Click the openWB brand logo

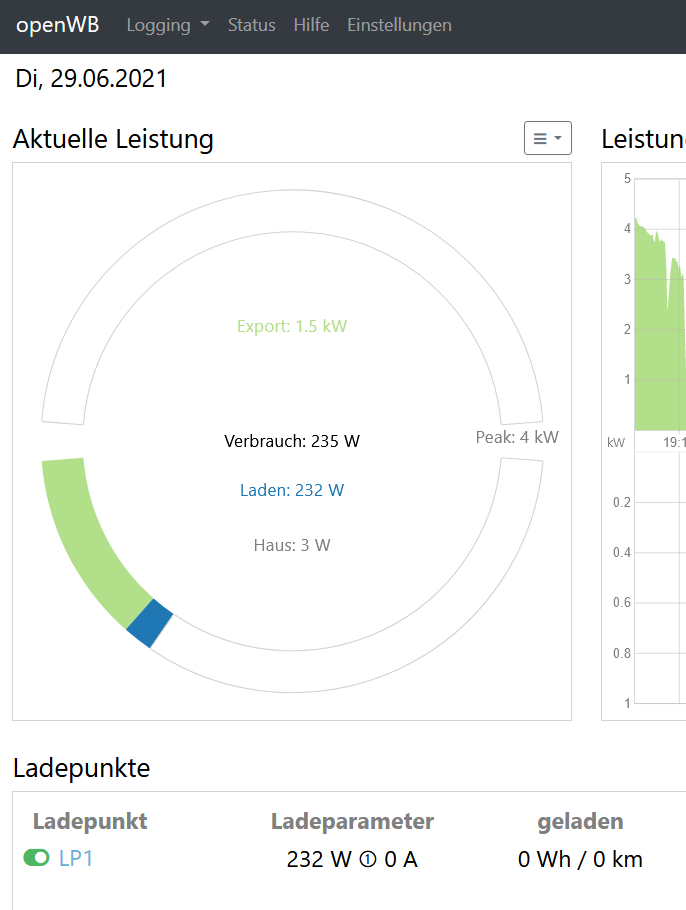coord(58,25)
